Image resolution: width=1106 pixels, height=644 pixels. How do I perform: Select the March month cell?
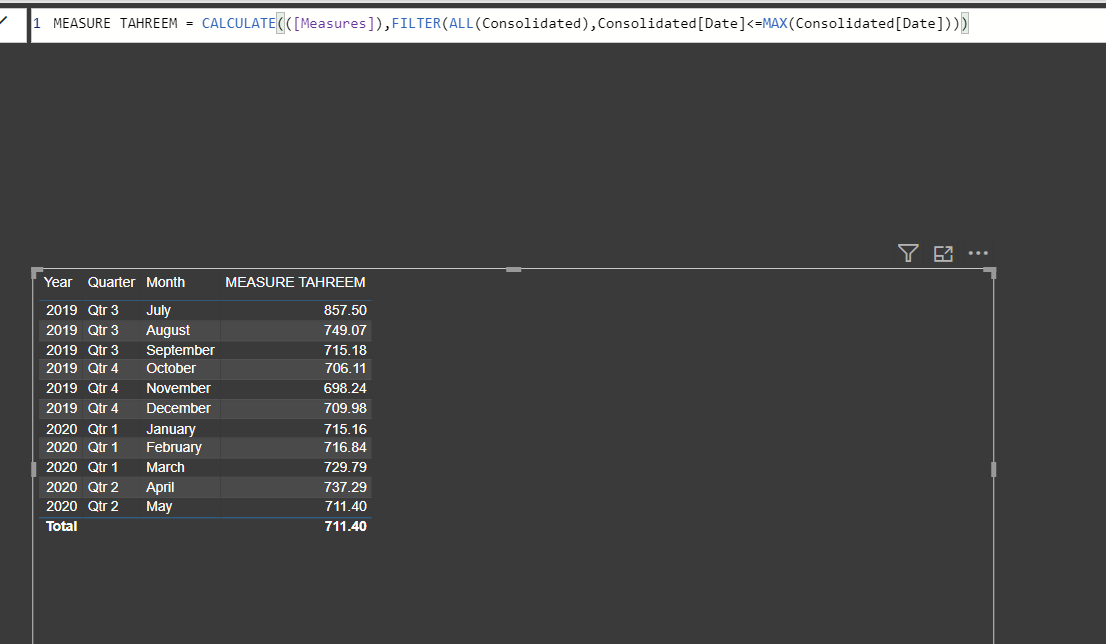[165, 467]
